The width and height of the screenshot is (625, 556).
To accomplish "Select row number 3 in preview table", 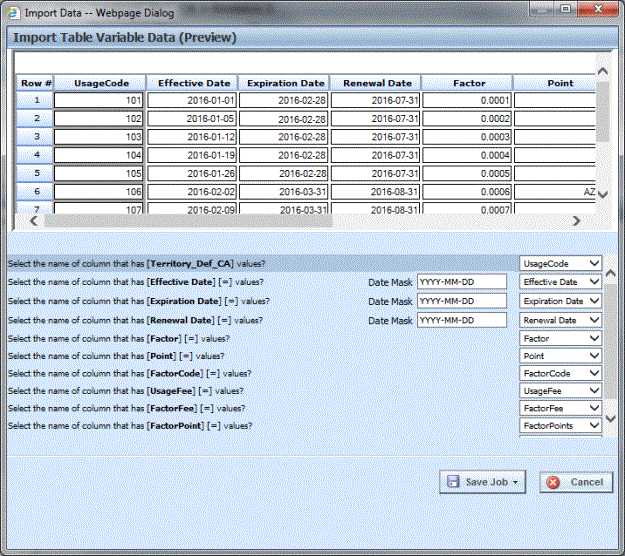I will tap(36, 137).
